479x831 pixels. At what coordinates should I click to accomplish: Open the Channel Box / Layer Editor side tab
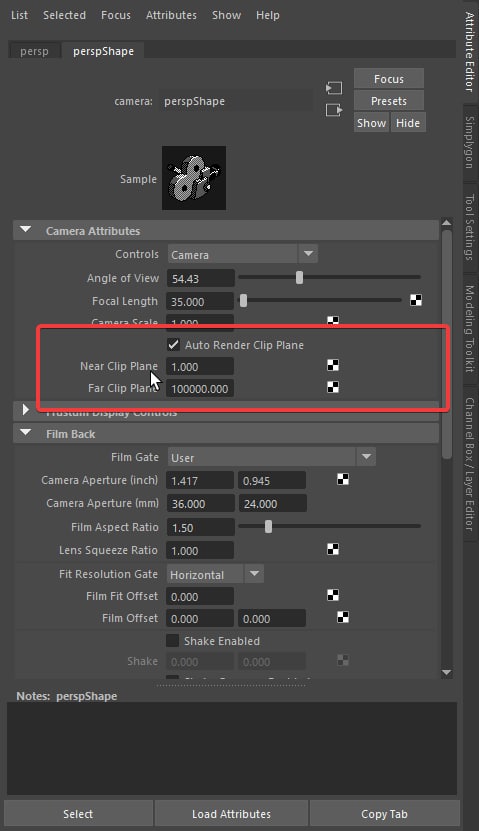(x=469, y=464)
